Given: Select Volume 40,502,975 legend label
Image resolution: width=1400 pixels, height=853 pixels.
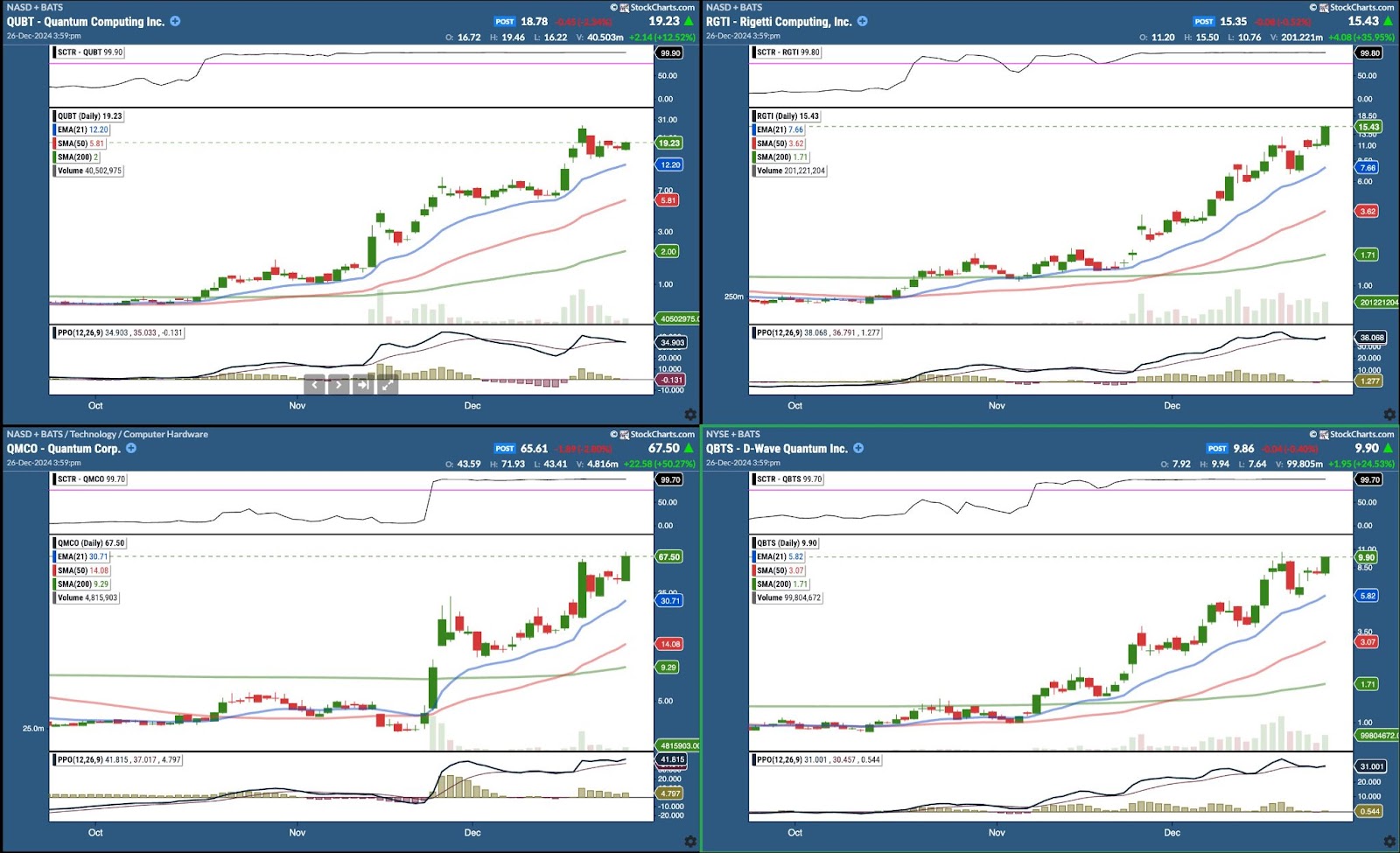Looking at the screenshot, I should coord(89,171).
